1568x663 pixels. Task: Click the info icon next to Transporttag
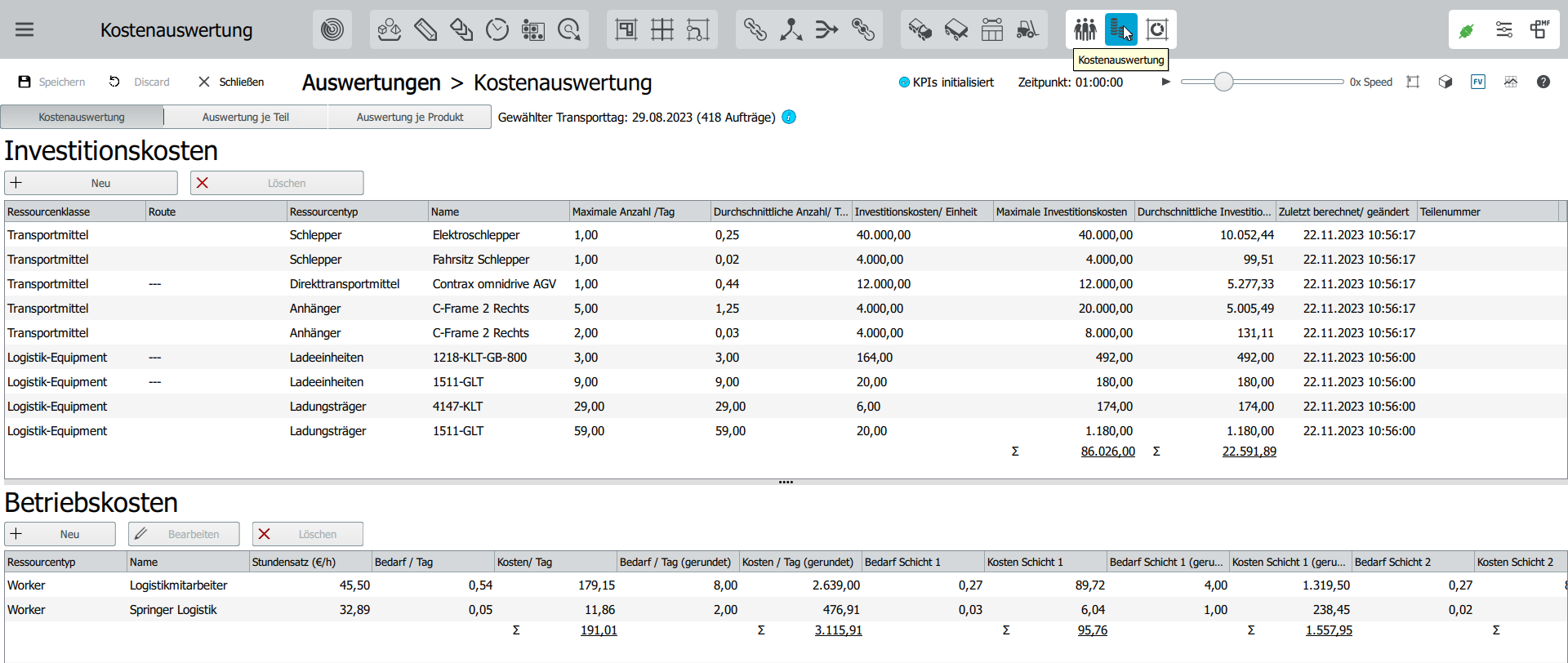[x=789, y=117]
